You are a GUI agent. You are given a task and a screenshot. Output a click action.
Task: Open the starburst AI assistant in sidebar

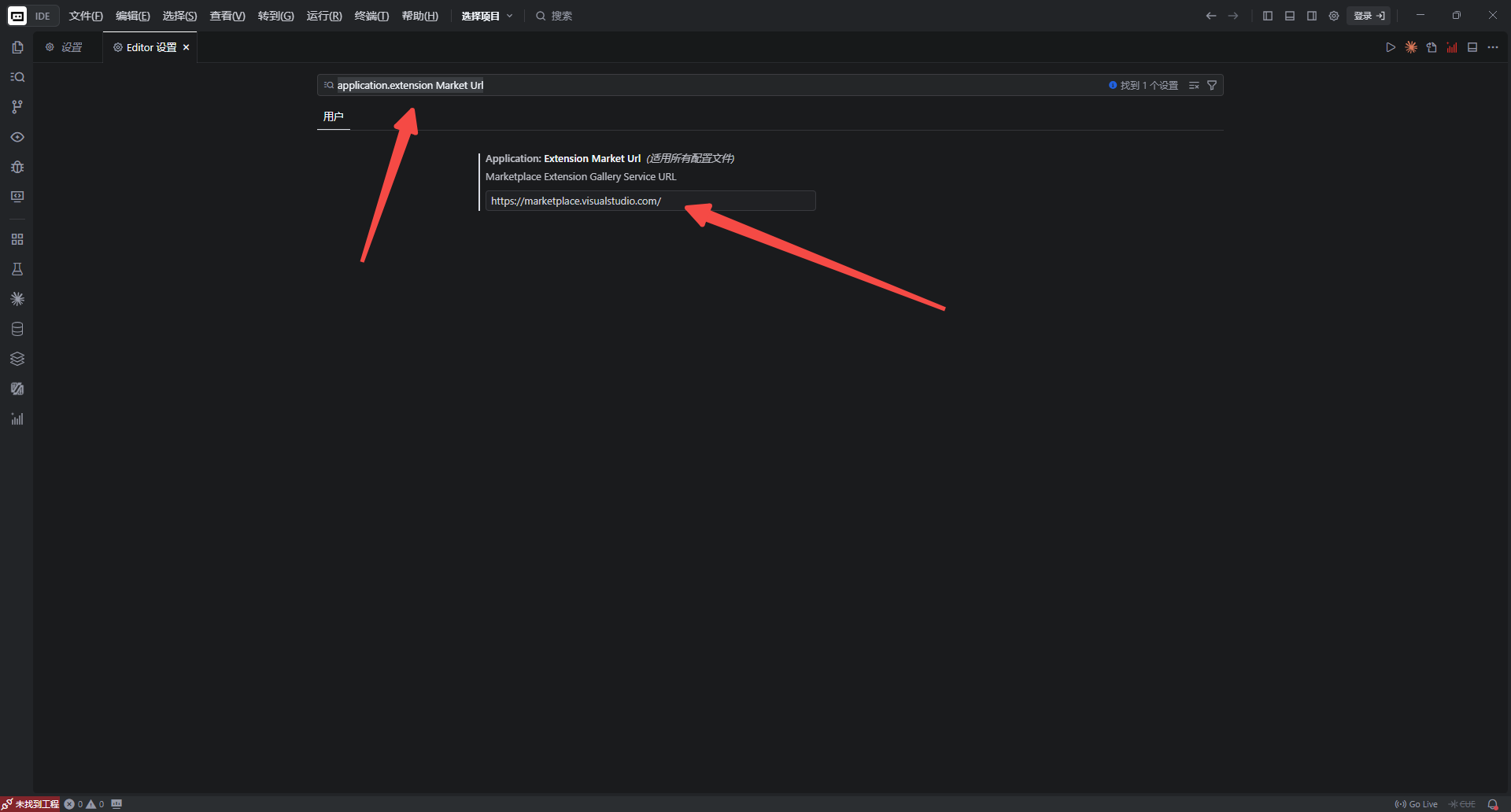[x=17, y=299]
